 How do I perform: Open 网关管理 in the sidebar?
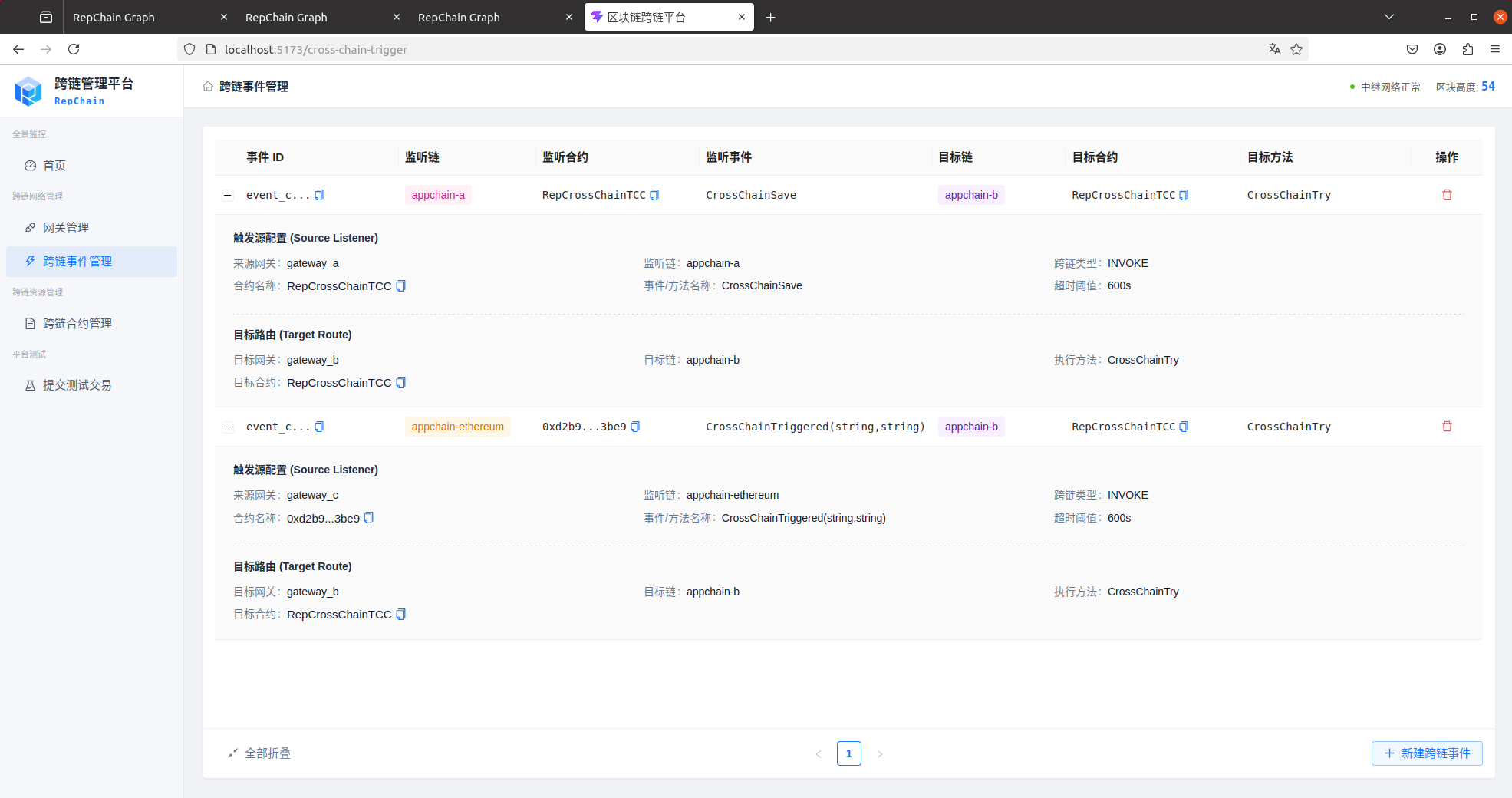91,228
